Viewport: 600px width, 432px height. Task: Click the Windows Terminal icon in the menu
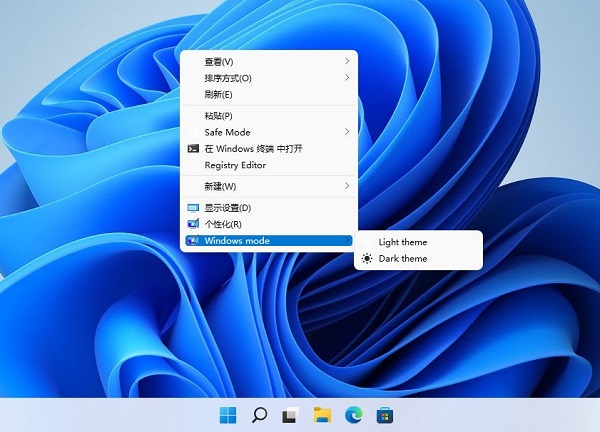(193, 148)
